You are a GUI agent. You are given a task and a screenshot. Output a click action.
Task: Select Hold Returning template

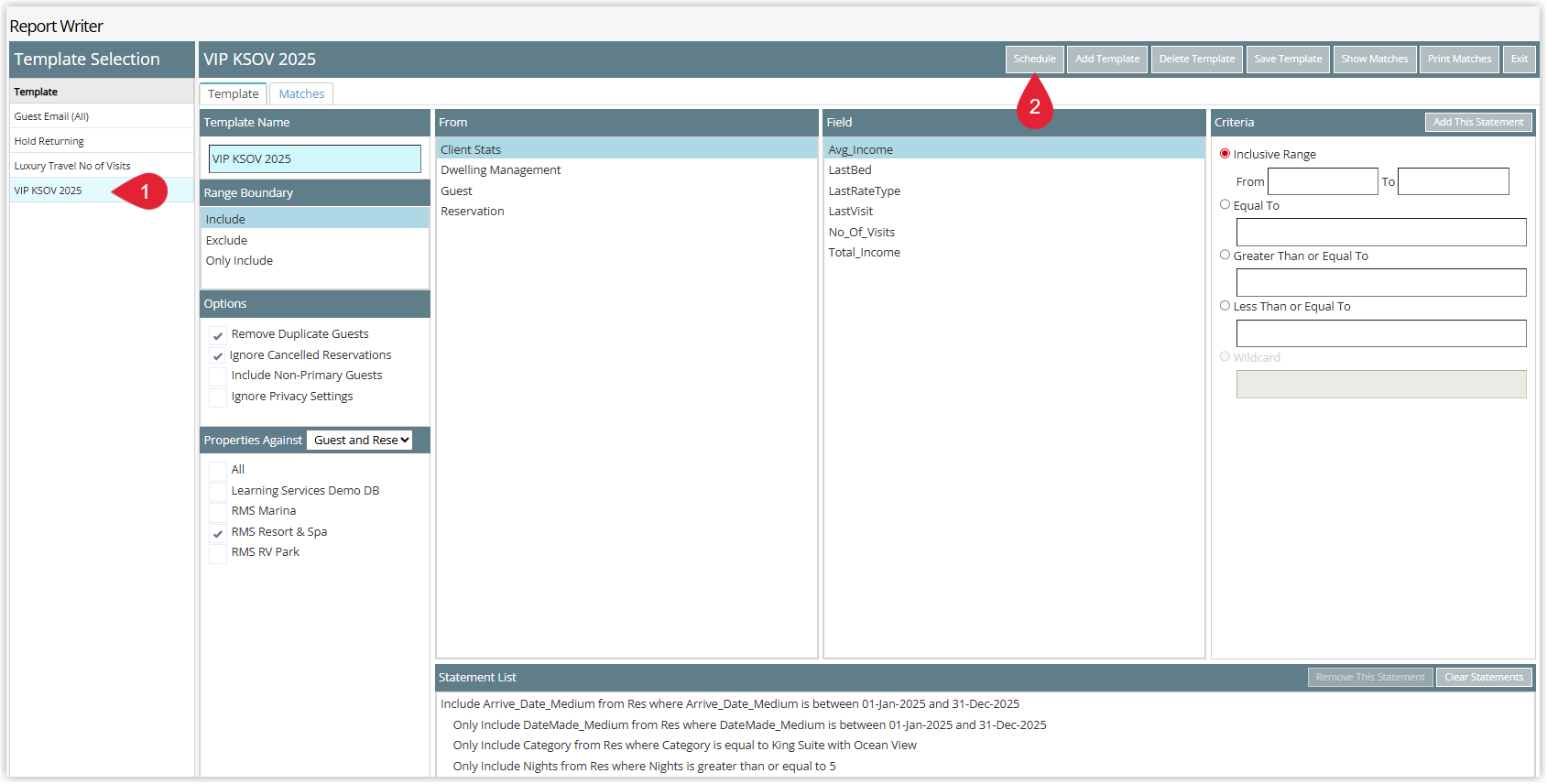pyautogui.click(x=102, y=141)
